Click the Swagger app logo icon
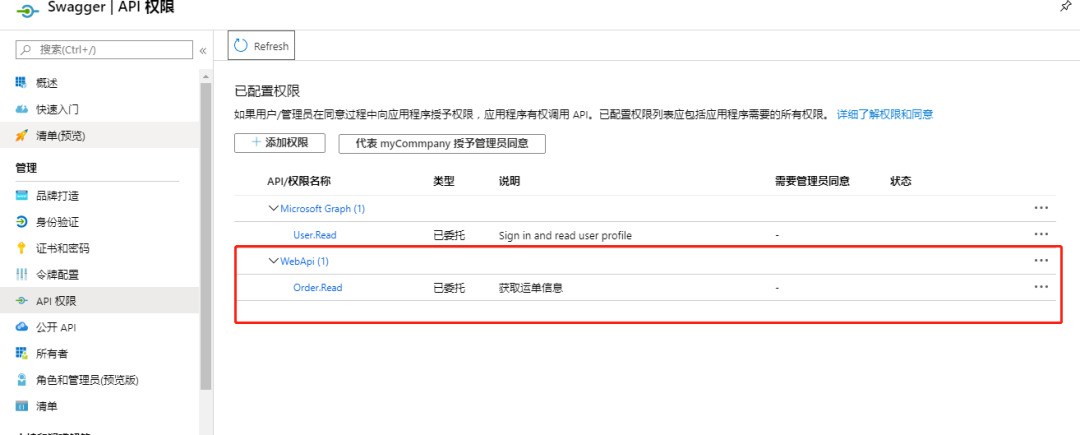1080x435 pixels. (x=29, y=10)
